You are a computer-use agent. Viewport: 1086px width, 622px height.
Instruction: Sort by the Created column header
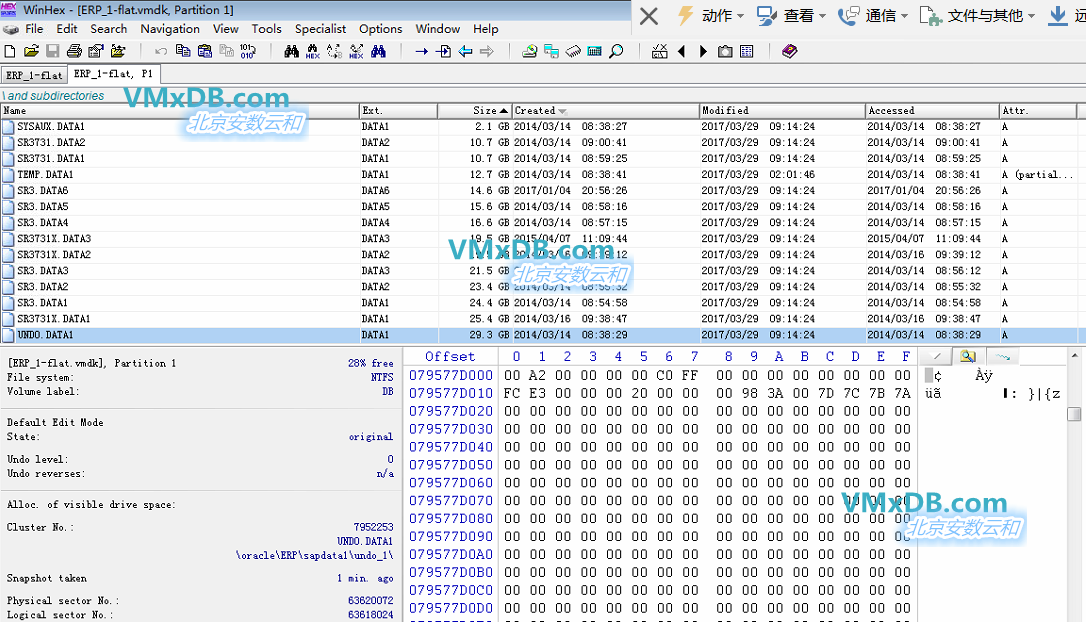605,111
